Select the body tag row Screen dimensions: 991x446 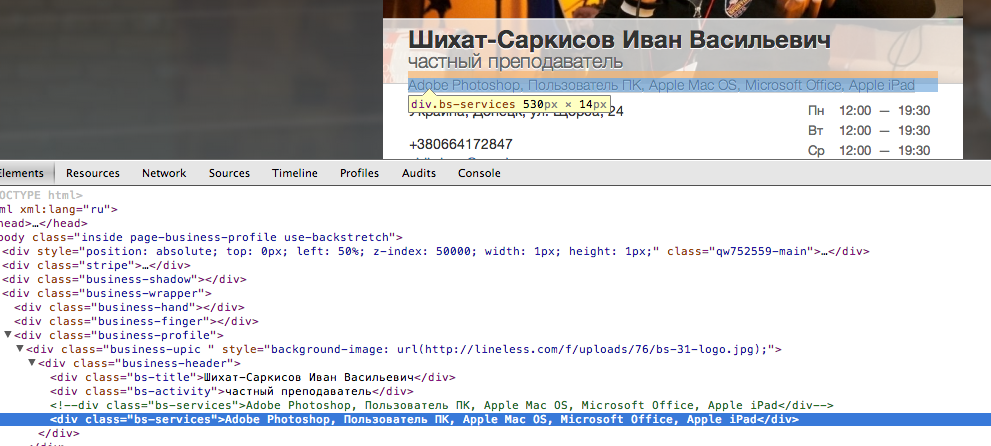201,237
